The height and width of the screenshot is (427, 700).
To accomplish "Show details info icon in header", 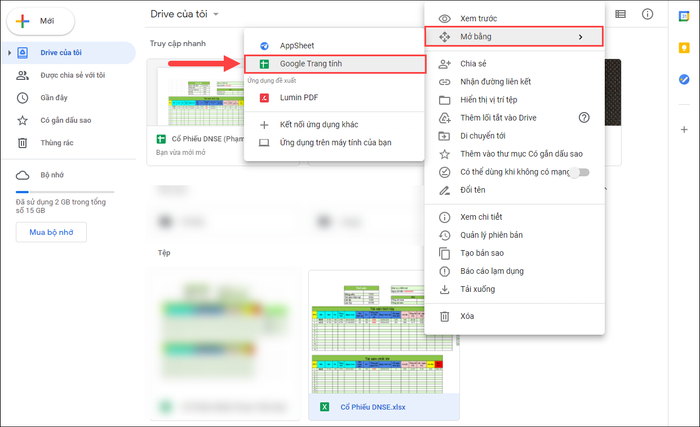I will [647, 14].
